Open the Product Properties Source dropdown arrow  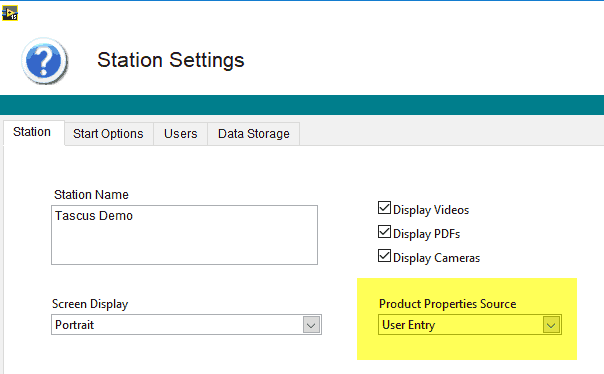(x=551, y=325)
